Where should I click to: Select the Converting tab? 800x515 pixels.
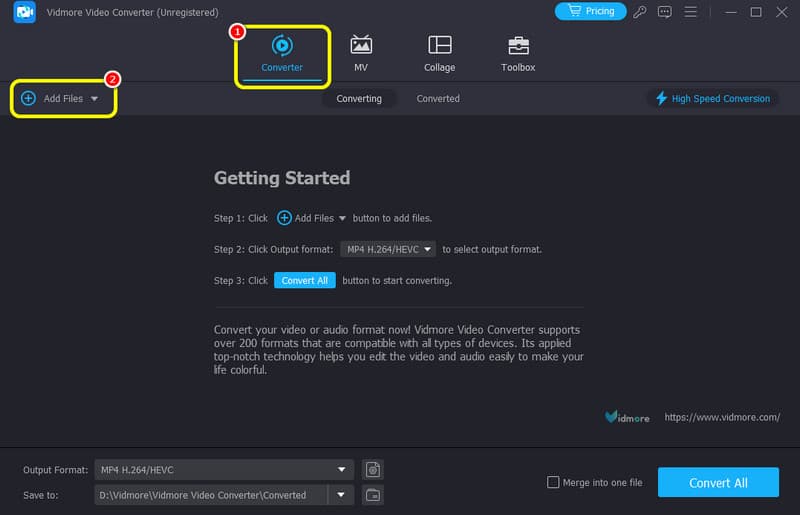[359, 99]
